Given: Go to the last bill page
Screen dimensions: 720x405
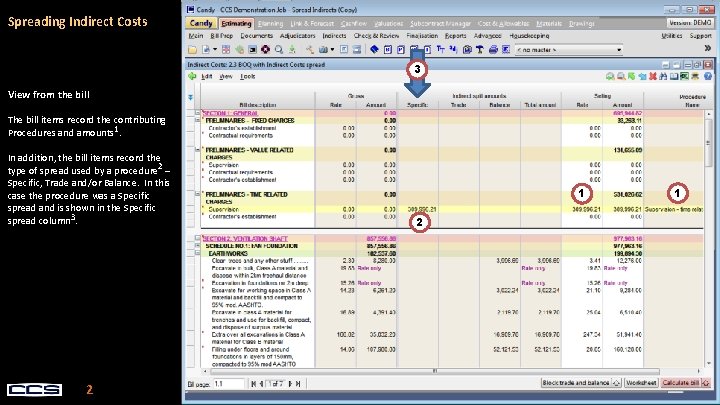Looking at the screenshot, I should pyautogui.click(x=298, y=384).
